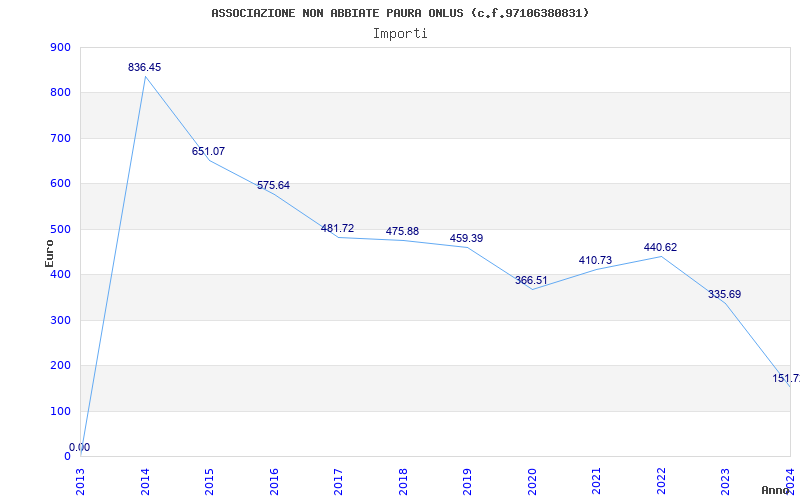800x500 pixels.
Task: Click the 2022 x-axis year label
Action: point(661,481)
